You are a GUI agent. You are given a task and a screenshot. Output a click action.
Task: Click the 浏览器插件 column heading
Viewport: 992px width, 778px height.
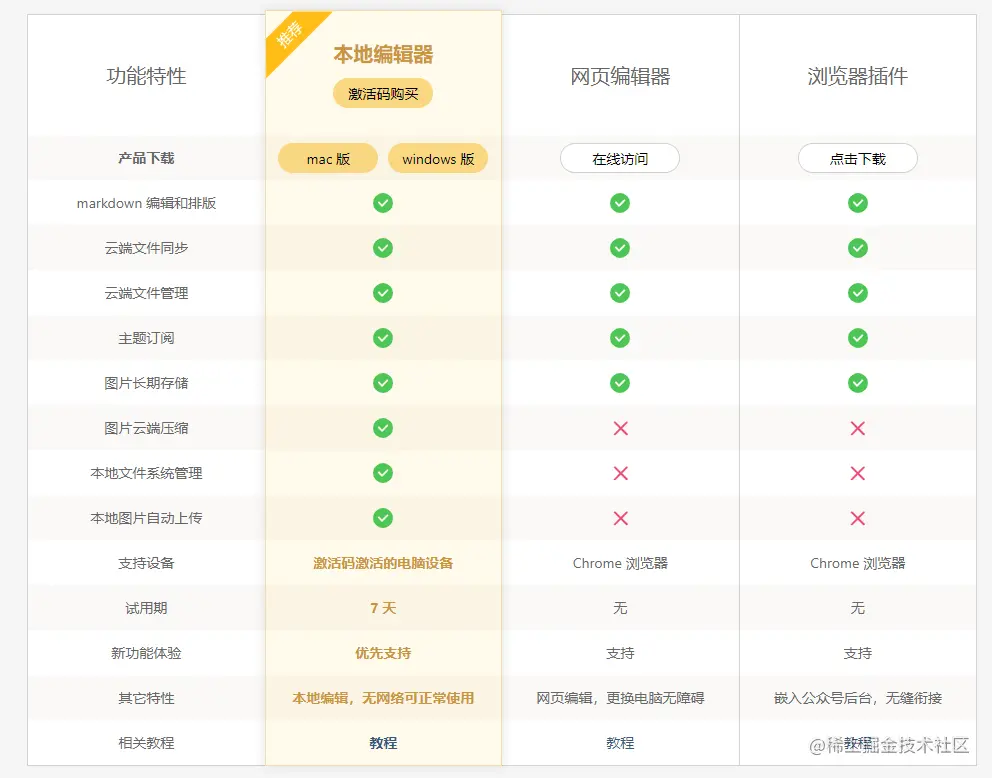point(858,77)
